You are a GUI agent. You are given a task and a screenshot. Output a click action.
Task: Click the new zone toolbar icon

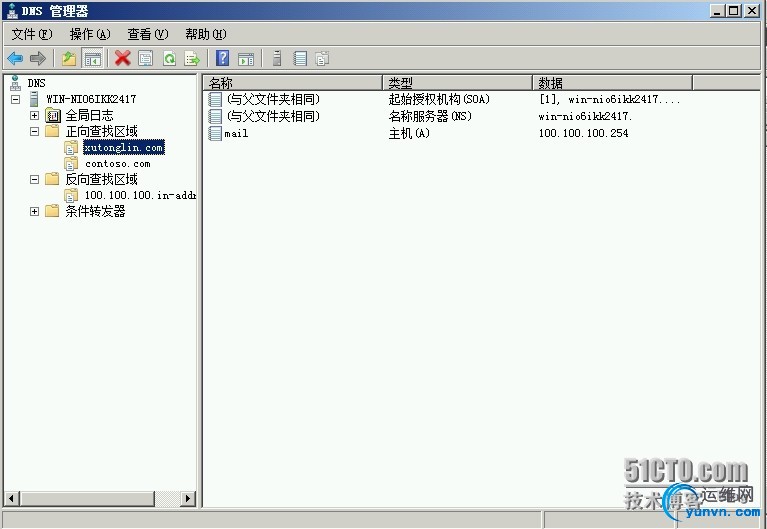click(322, 59)
